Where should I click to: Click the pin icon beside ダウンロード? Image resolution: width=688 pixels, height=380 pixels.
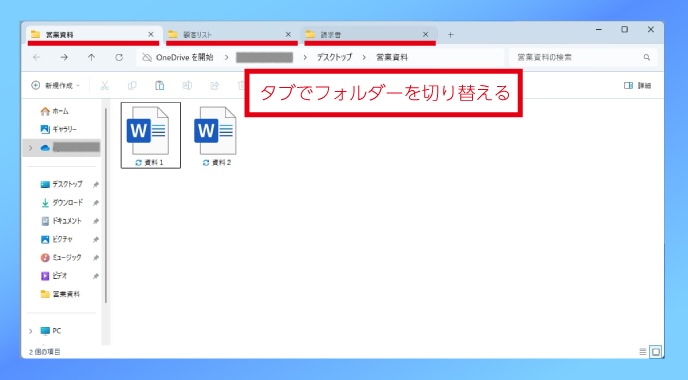coord(96,203)
